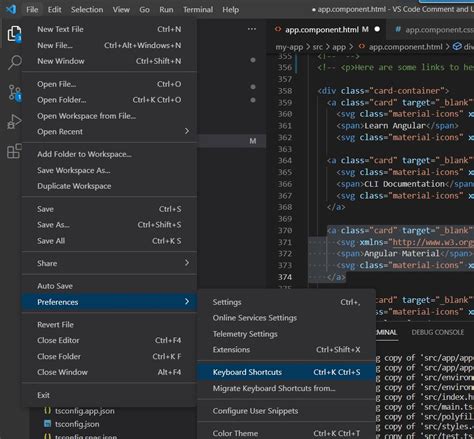Choose Configure User Snippets
Screen dimensions: 474x439
[x=286, y=411]
